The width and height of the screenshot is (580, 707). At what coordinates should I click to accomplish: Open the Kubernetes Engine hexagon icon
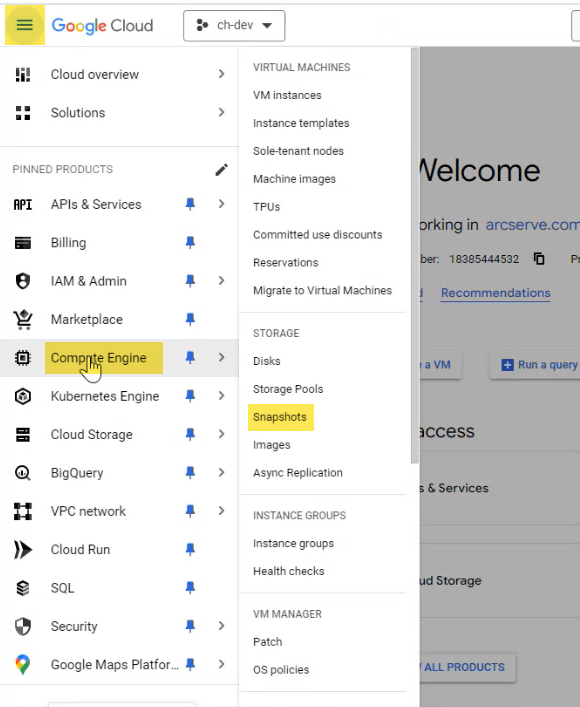23,396
